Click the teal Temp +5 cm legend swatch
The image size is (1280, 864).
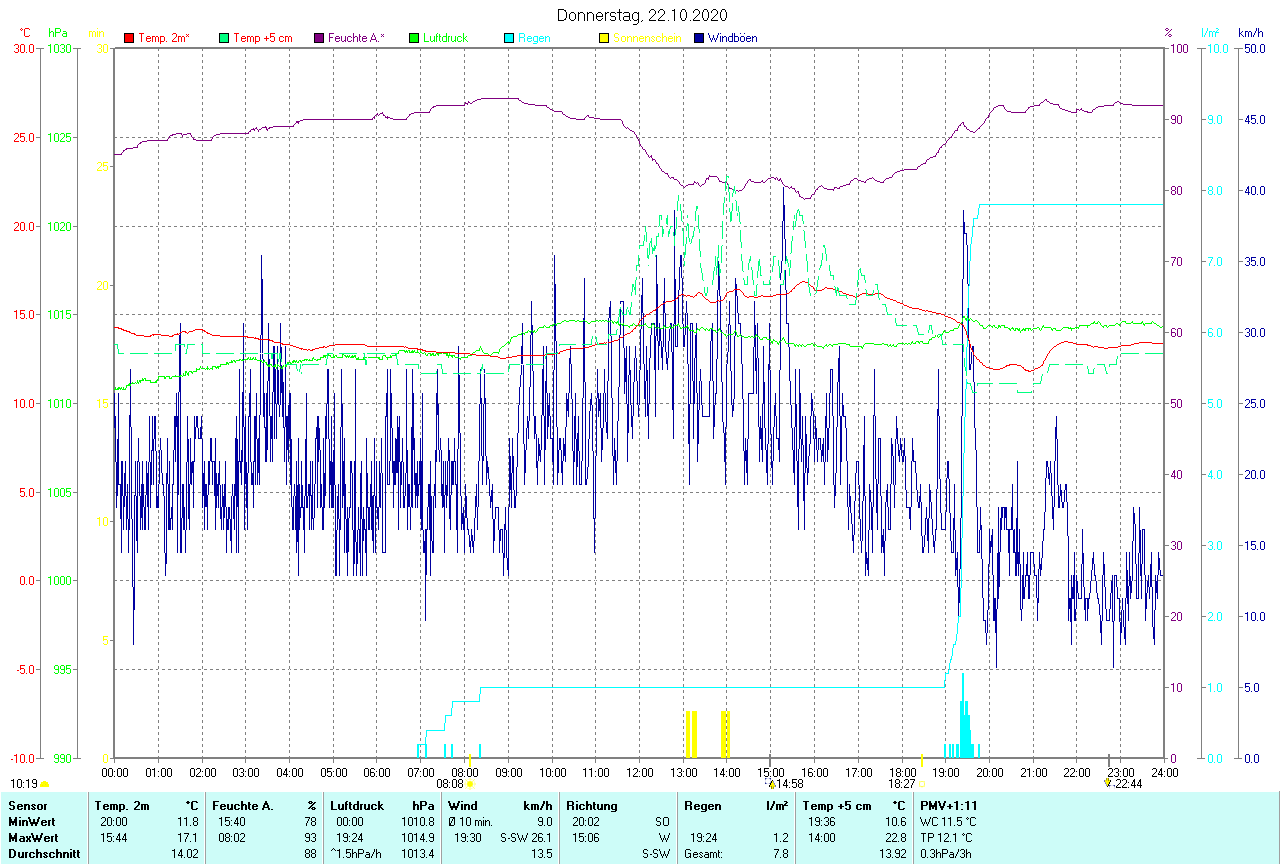coord(224,38)
